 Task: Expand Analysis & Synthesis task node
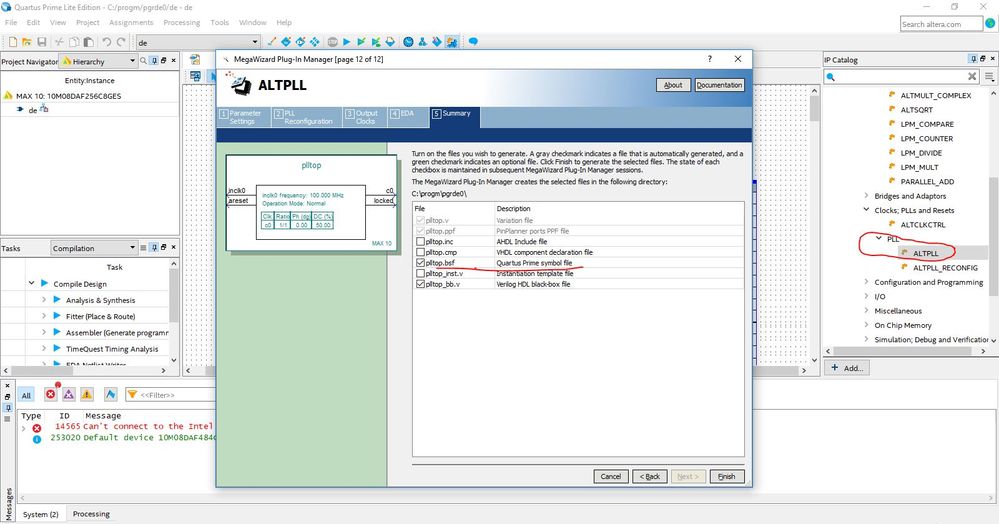[44, 300]
